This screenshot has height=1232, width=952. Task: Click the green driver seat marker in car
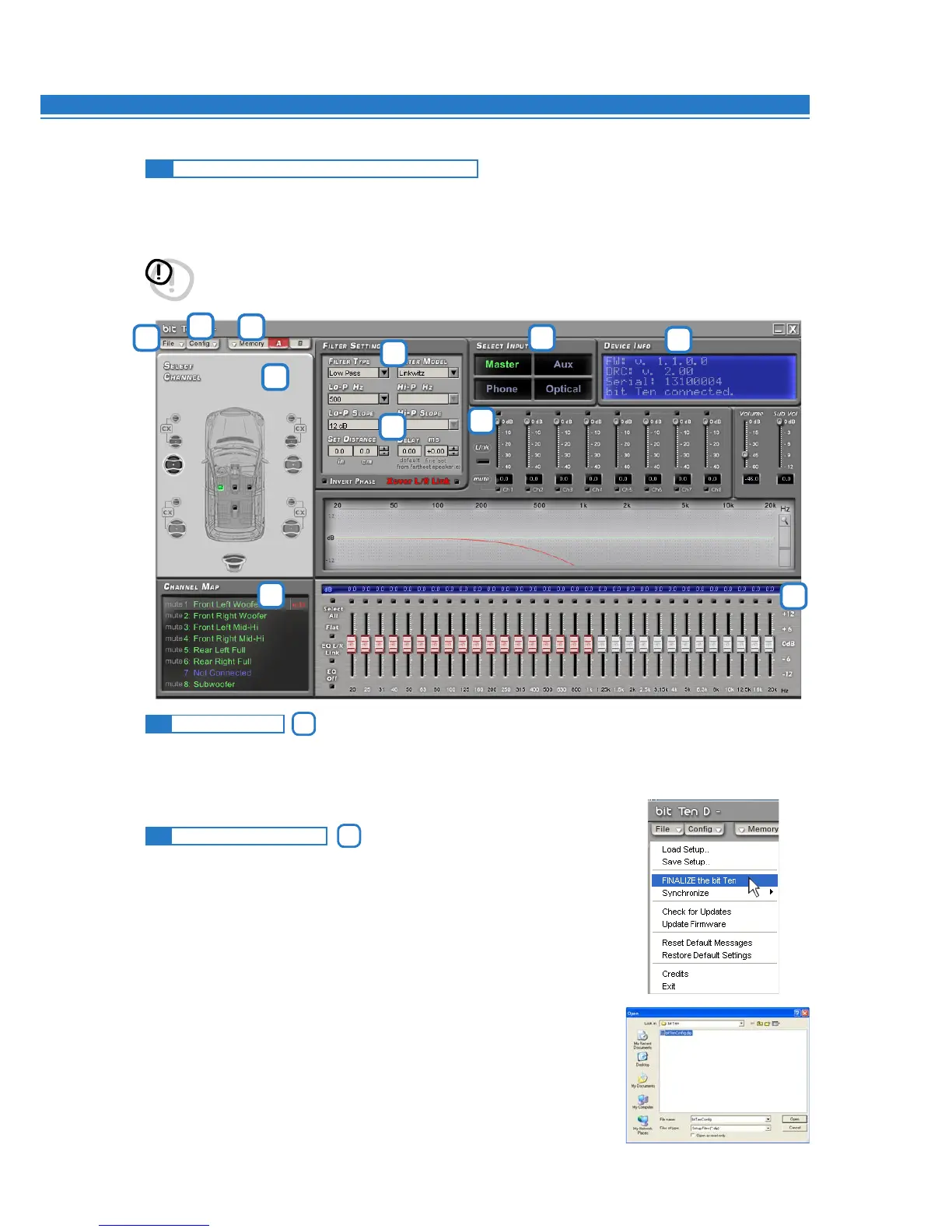221,488
